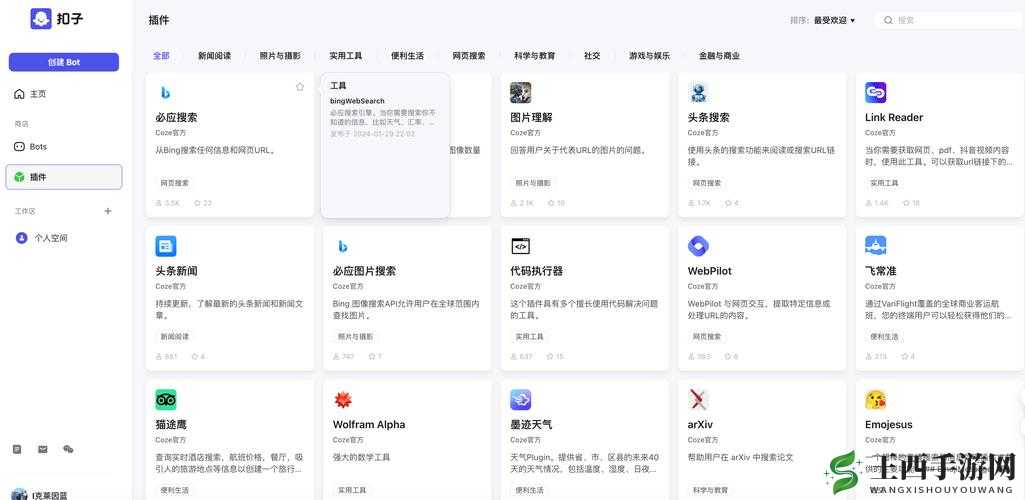The width and height of the screenshot is (1025, 500).
Task: Select the 插件 plugin cube icon
Action: click(x=20, y=177)
